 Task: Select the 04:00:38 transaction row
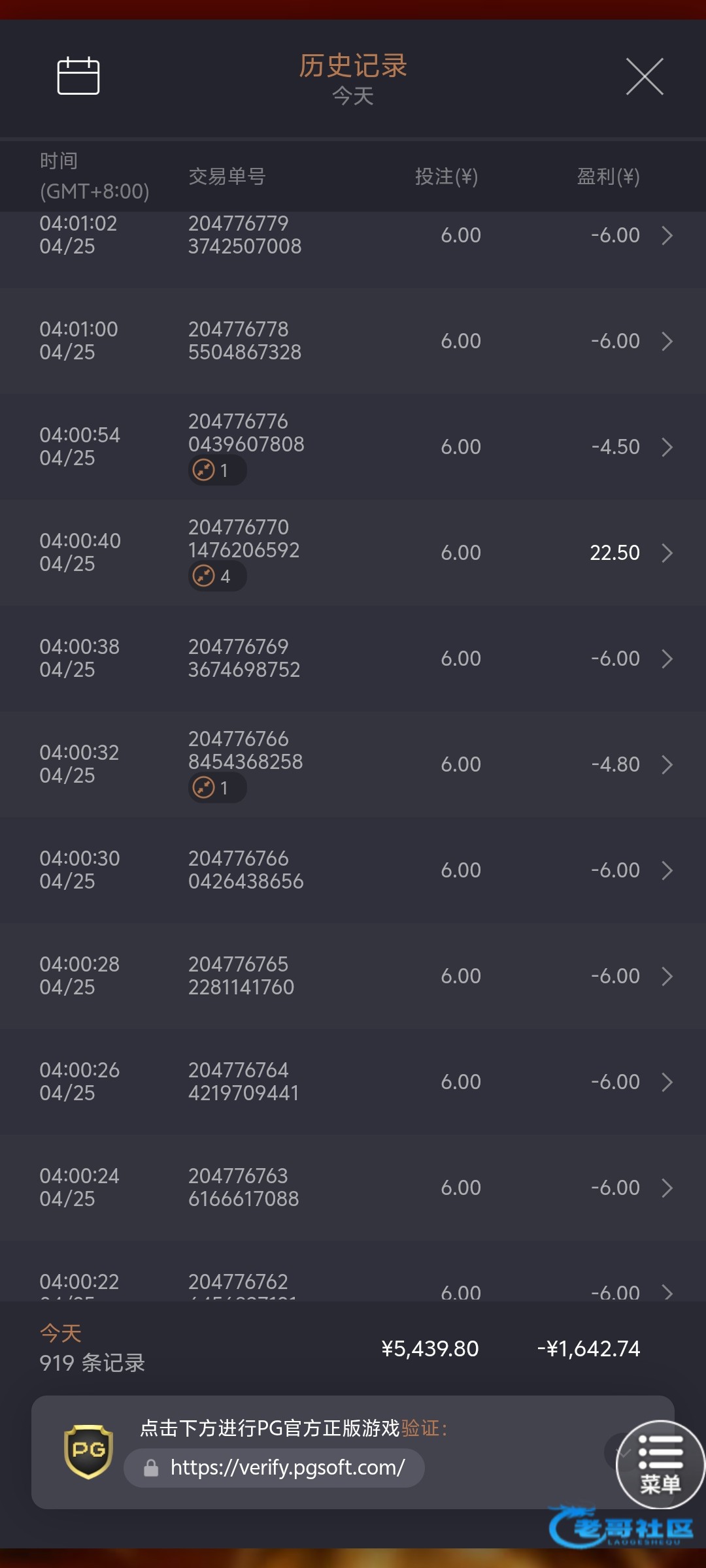click(353, 658)
